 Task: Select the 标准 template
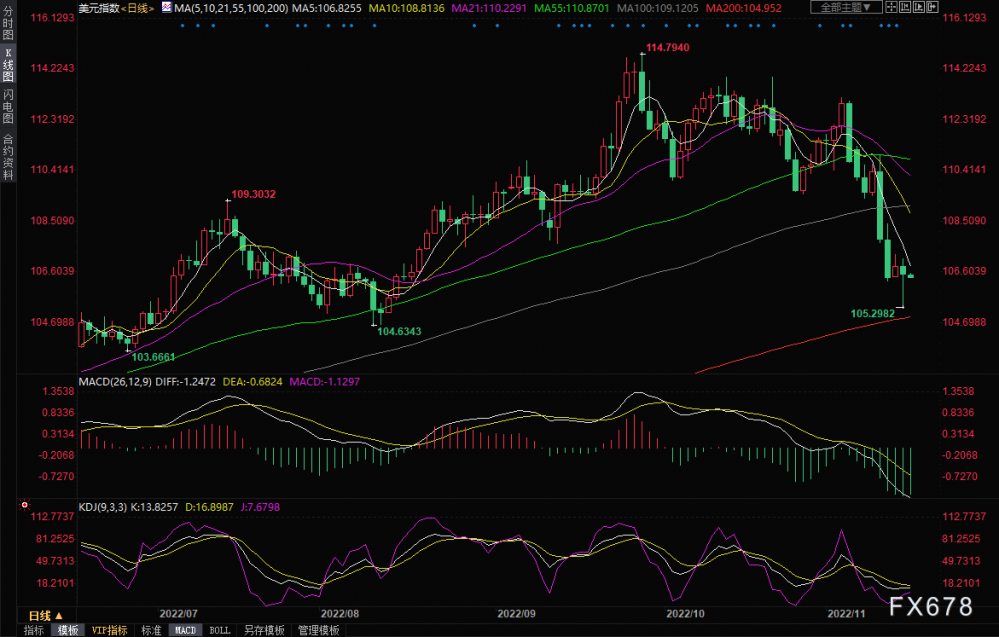pos(151,630)
